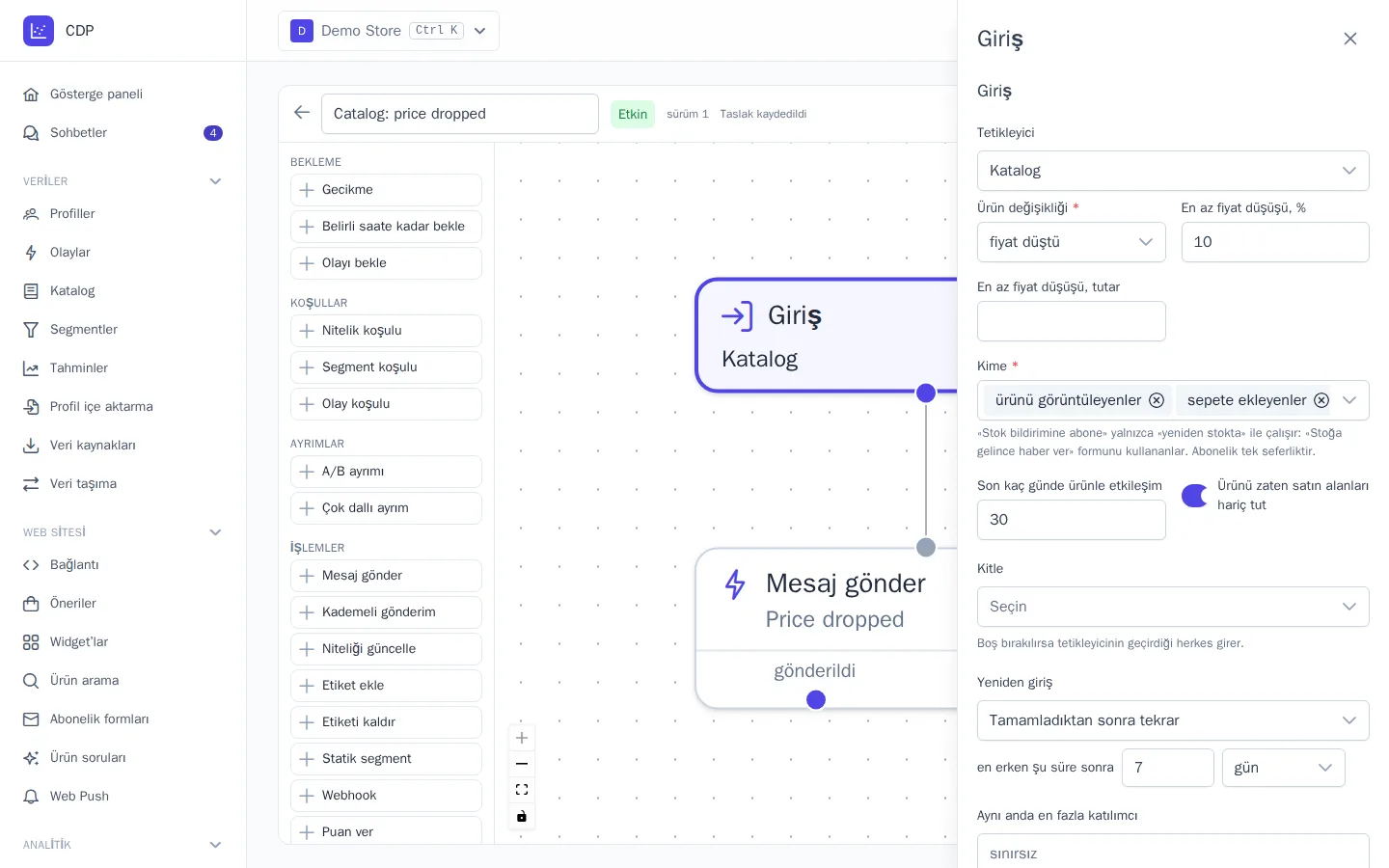Add a Gecikme step
1389x868 pixels.
tap(386, 190)
